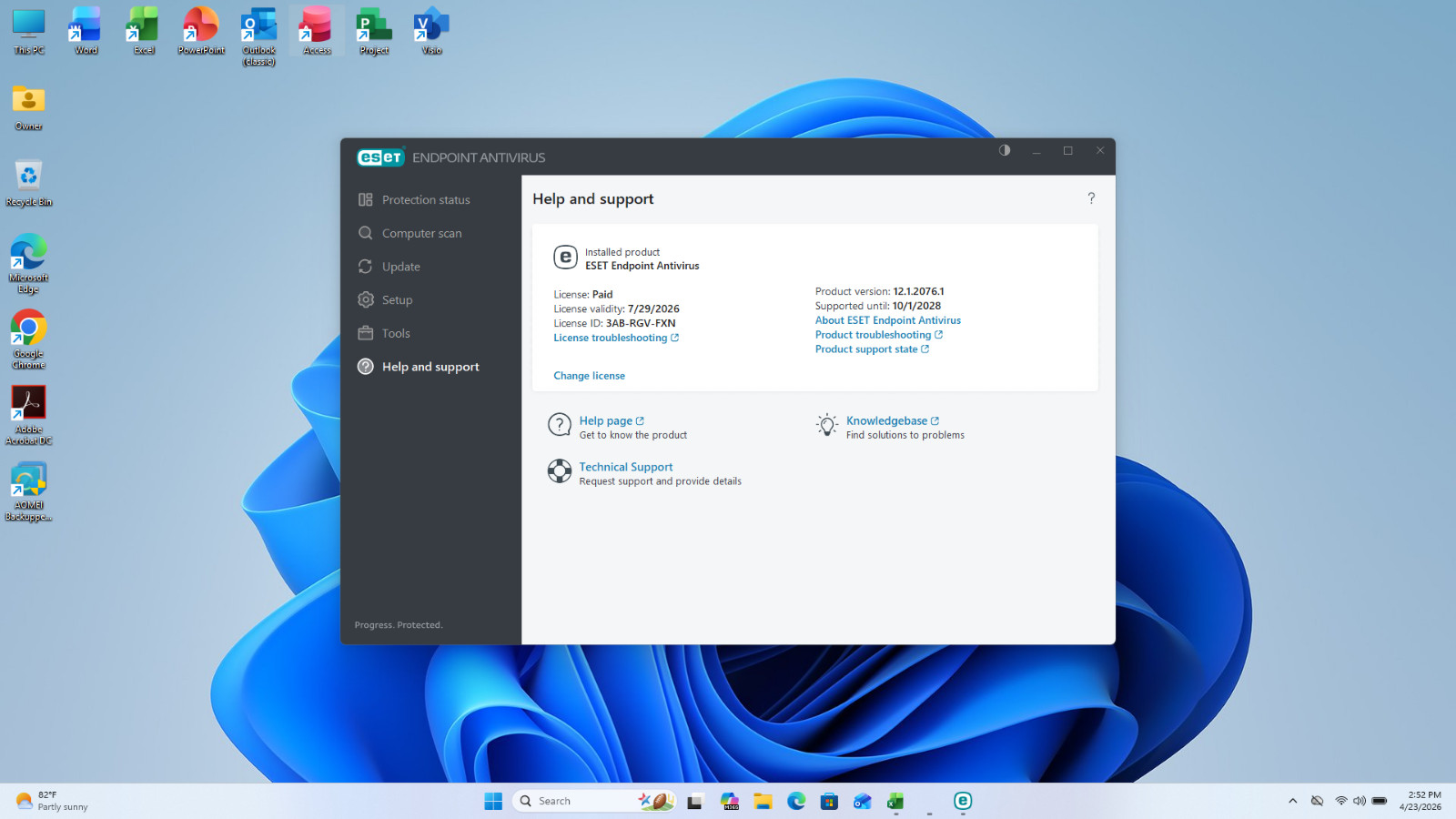This screenshot has height=819, width=1456.
Task: Open Word desktop shortcut
Action: 86,32
